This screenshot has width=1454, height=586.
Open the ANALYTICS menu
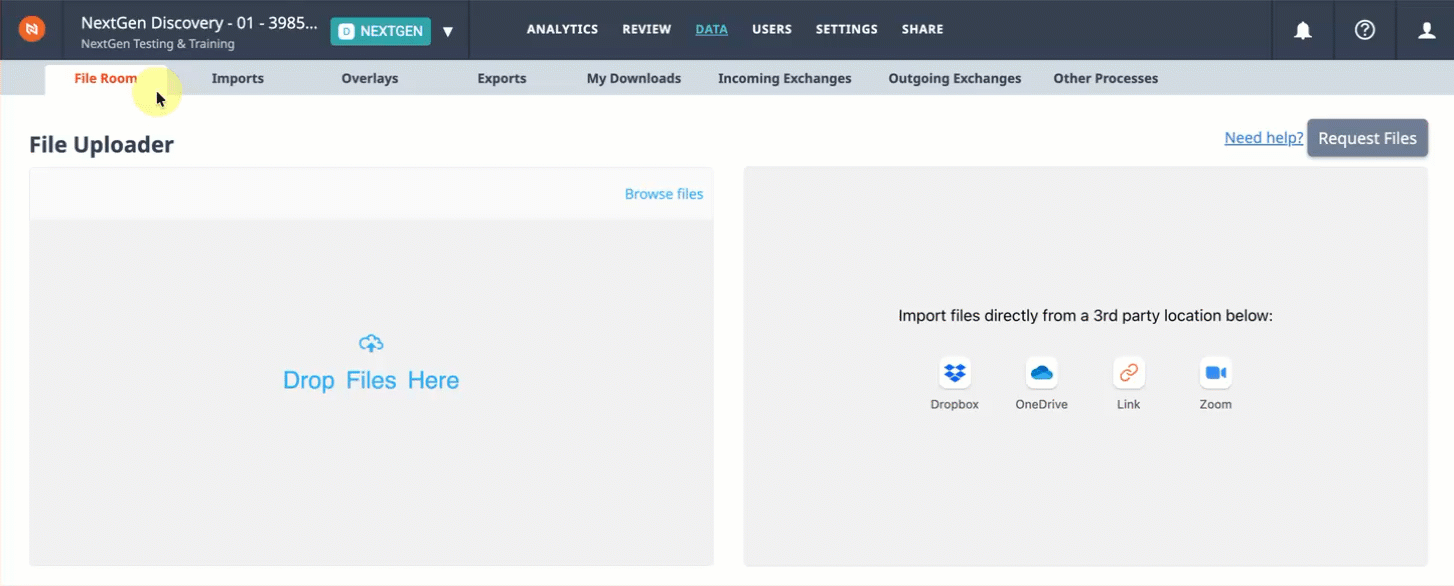pos(562,30)
